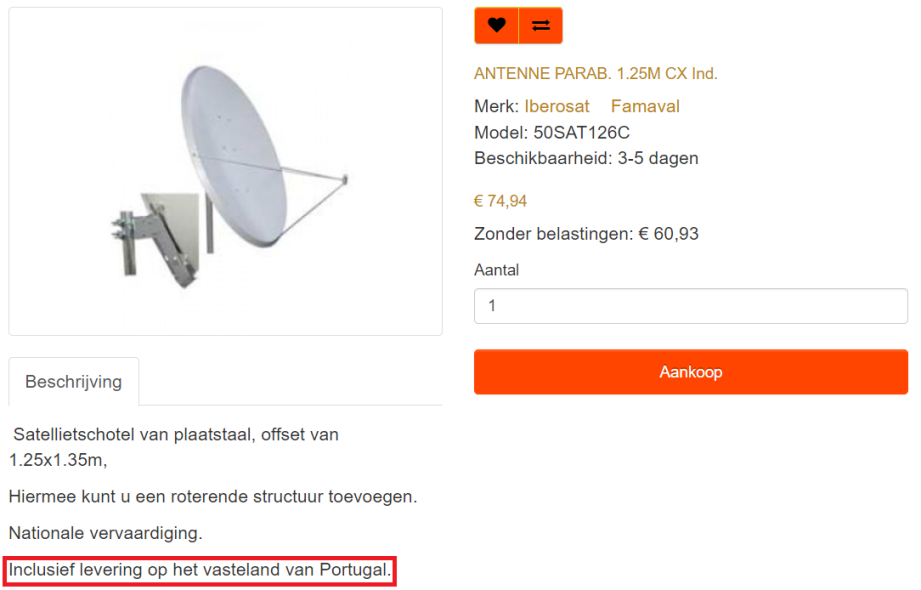Click the Satellietschotel van plaatstaal description paragraph

pyautogui.click(x=175, y=447)
